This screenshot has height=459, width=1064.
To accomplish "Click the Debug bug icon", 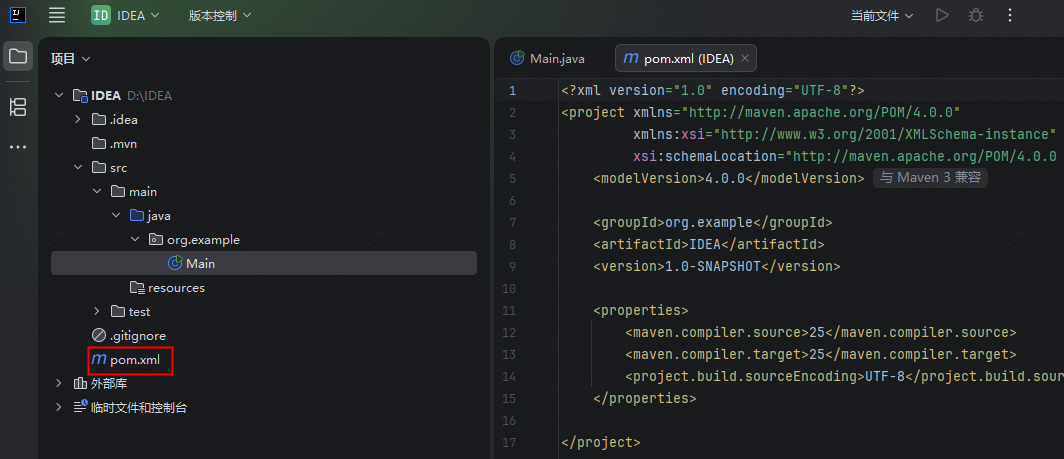I will [x=975, y=15].
